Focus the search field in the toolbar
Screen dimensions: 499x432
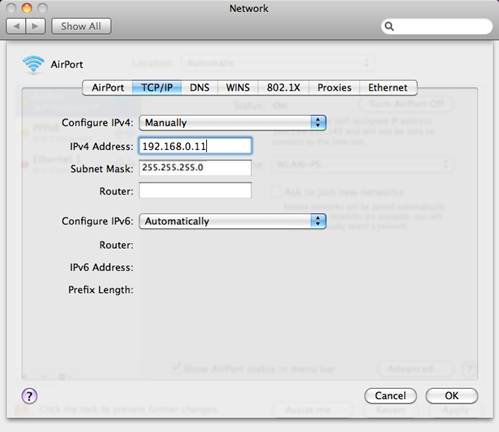[x=437, y=26]
